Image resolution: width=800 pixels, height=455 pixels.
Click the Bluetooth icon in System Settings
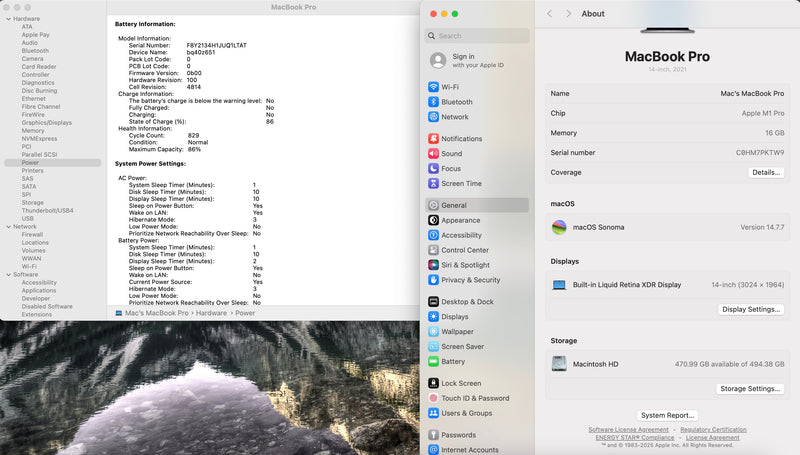(x=433, y=102)
